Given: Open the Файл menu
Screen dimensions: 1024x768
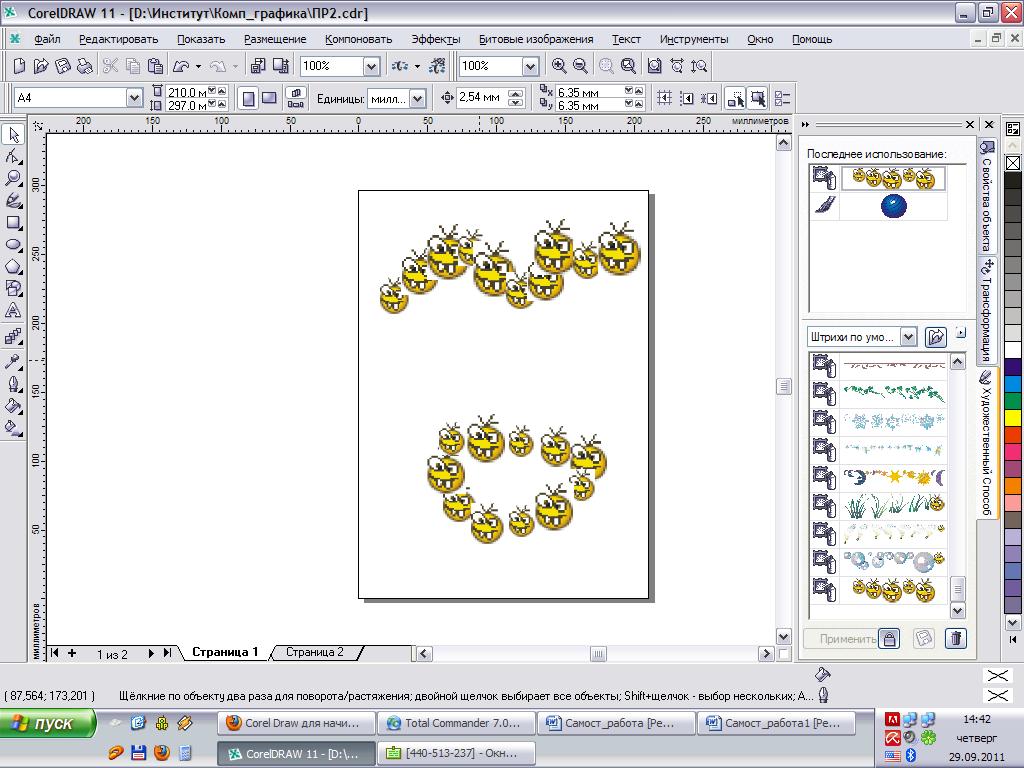Looking at the screenshot, I should tap(47, 39).
